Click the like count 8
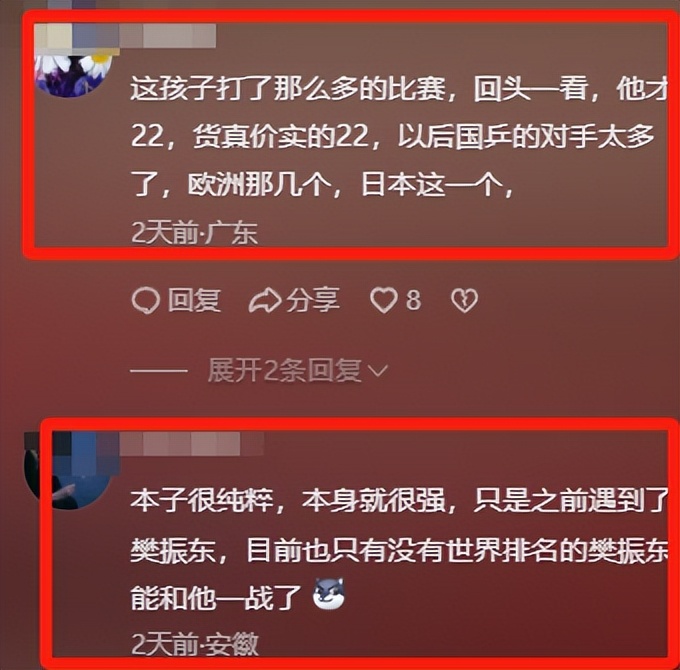The image size is (680, 670). (413, 300)
